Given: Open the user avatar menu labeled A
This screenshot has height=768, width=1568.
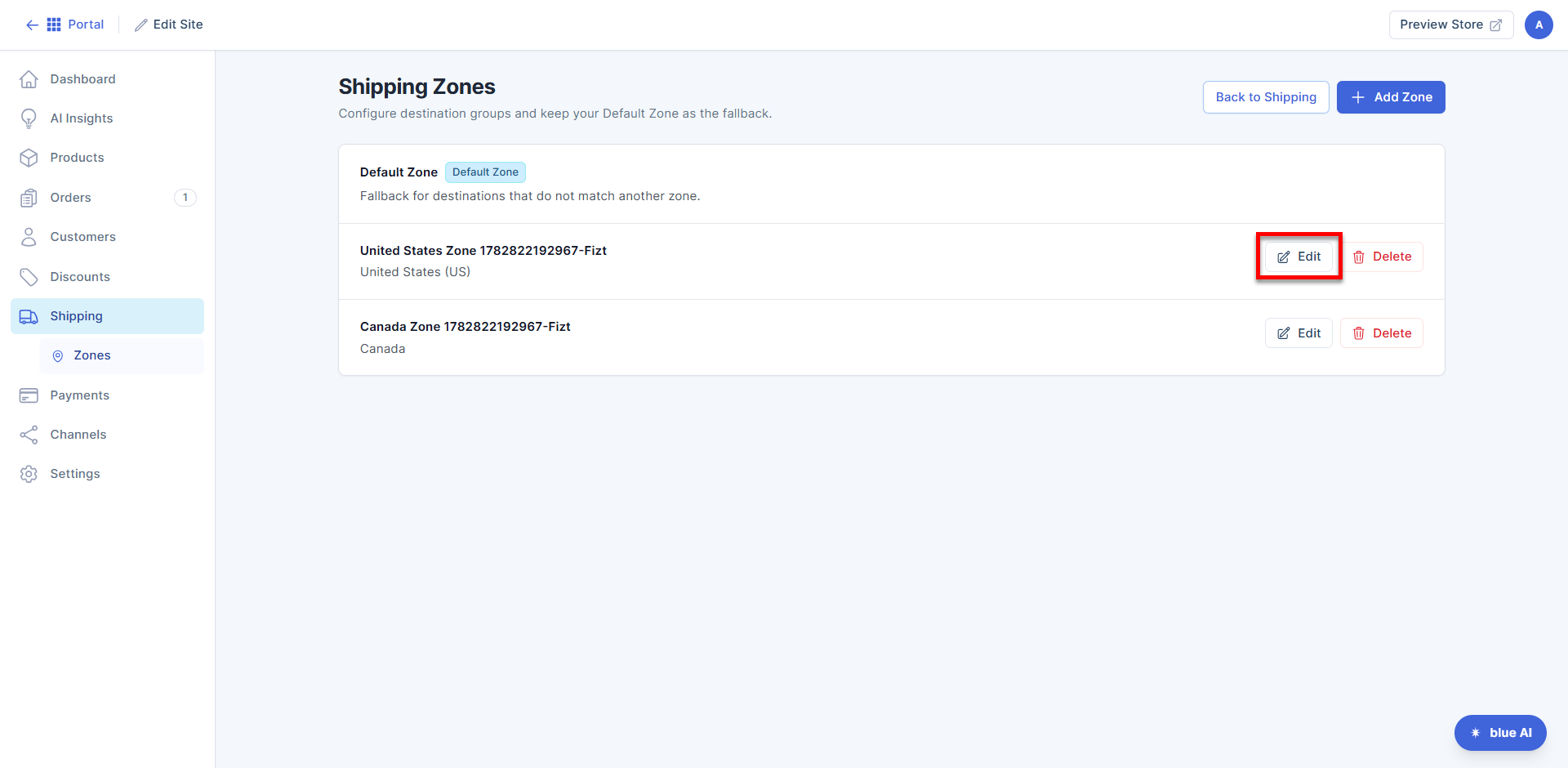Looking at the screenshot, I should click(1539, 25).
